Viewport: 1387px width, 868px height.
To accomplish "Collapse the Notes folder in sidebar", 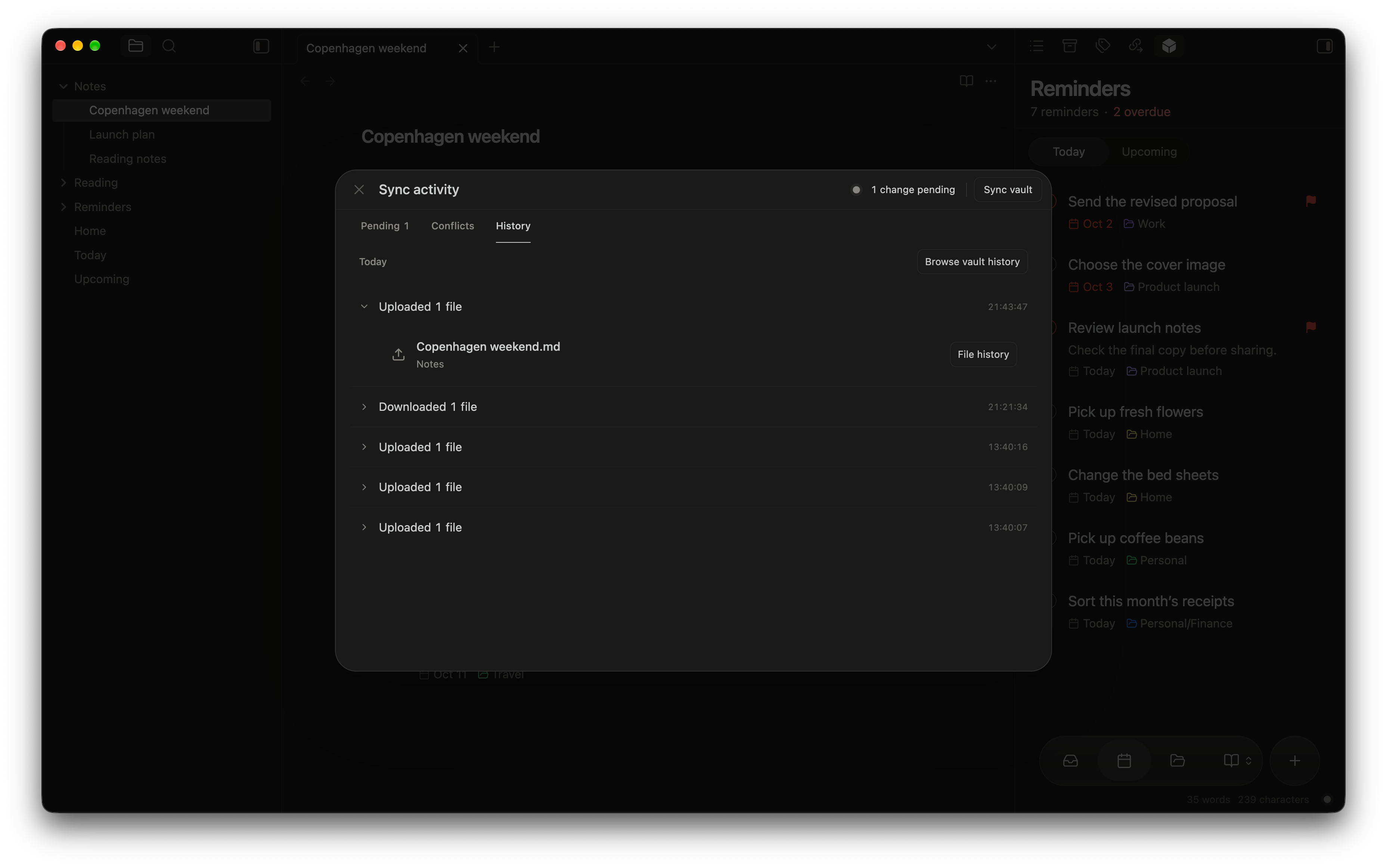I will [64, 86].
